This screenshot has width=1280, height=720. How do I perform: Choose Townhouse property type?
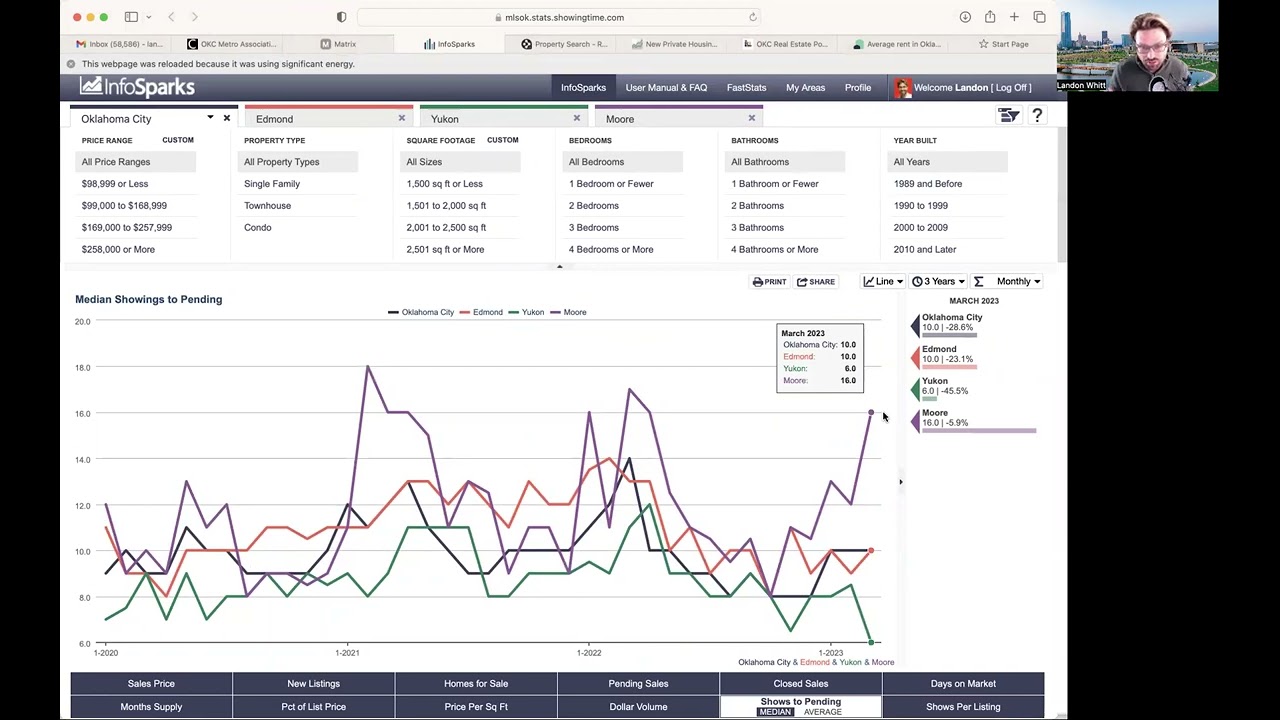tap(267, 206)
